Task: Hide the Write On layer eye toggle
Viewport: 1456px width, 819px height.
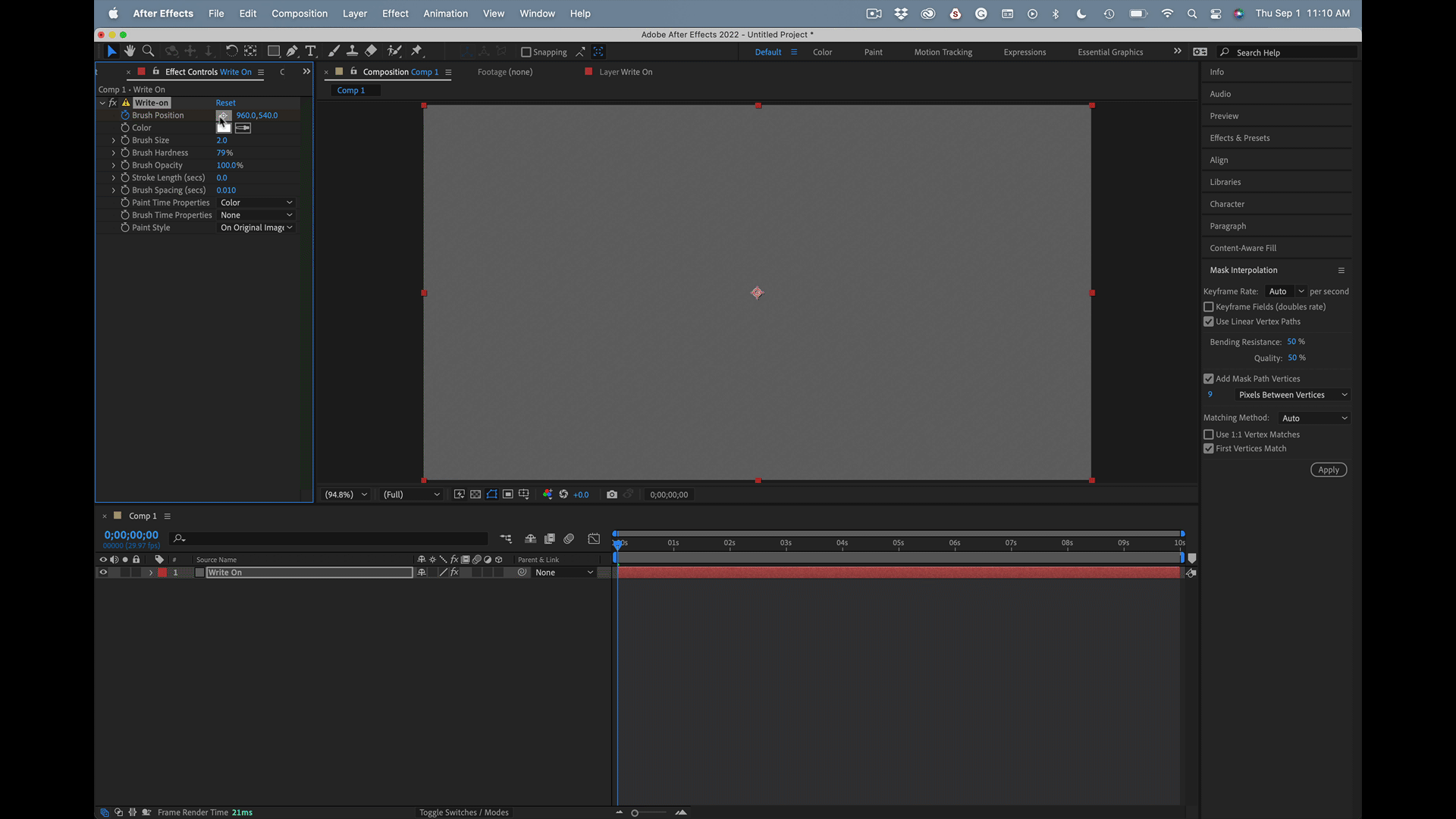Action: click(x=103, y=573)
